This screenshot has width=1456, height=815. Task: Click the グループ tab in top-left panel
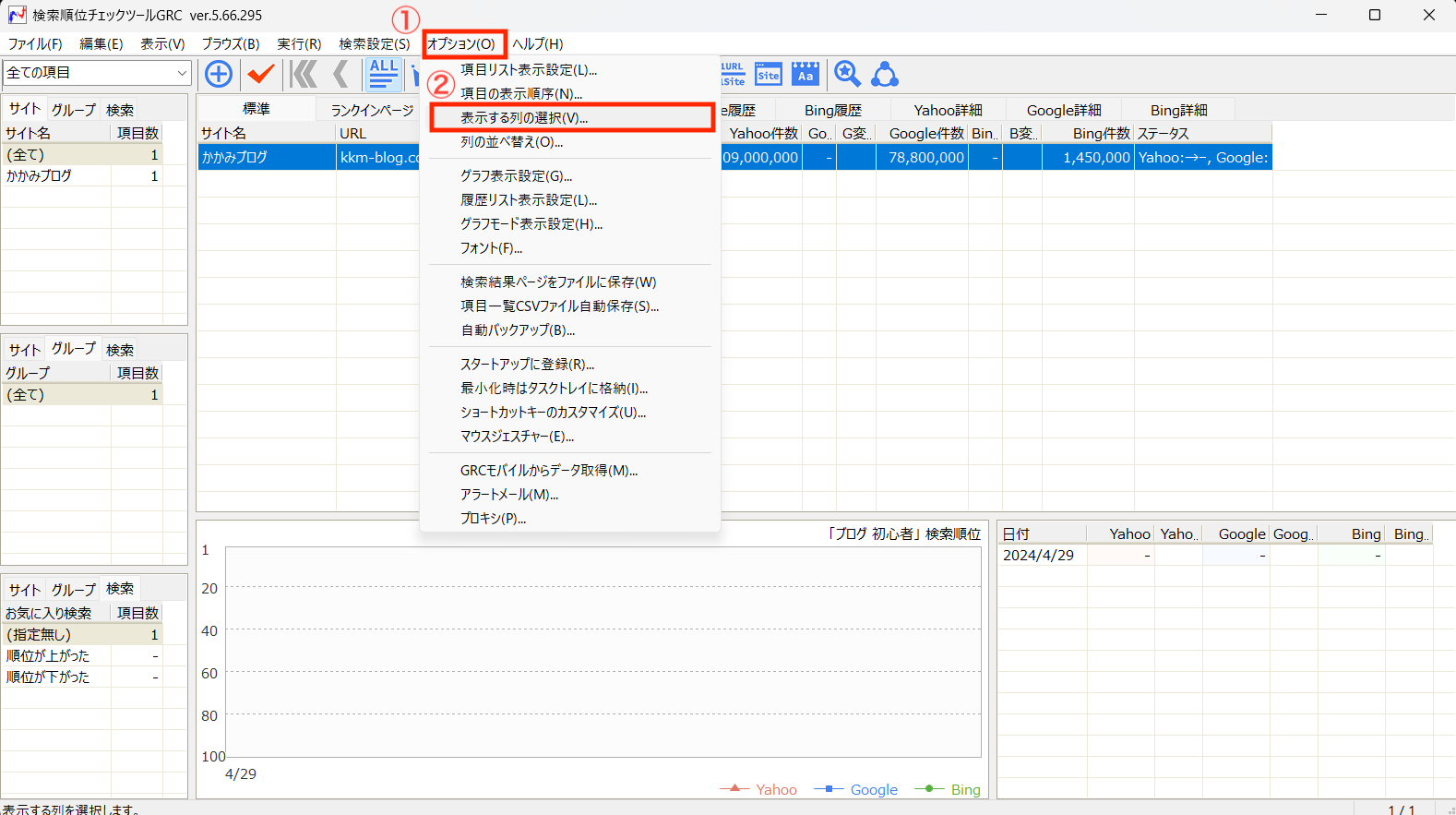tap(74, 110)
